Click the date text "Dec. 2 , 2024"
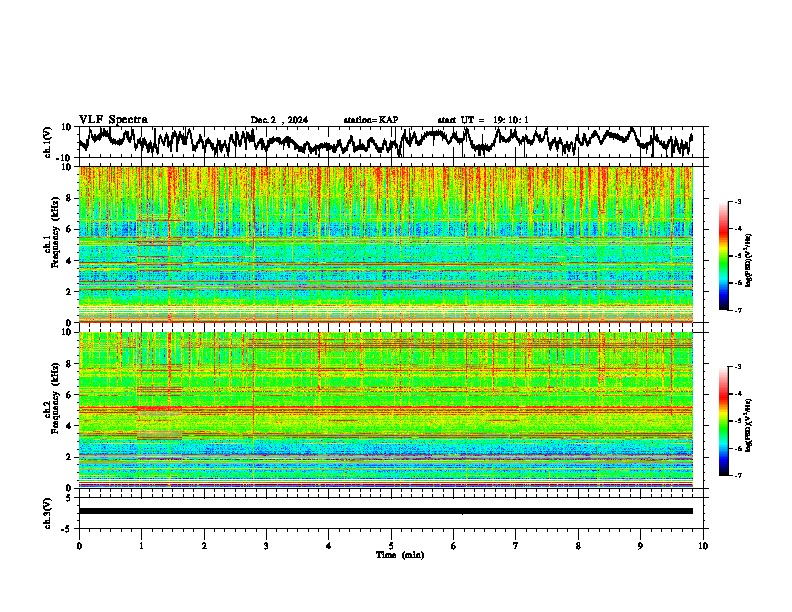The height and width of the screenshot is (612, 792). point(279,120)
